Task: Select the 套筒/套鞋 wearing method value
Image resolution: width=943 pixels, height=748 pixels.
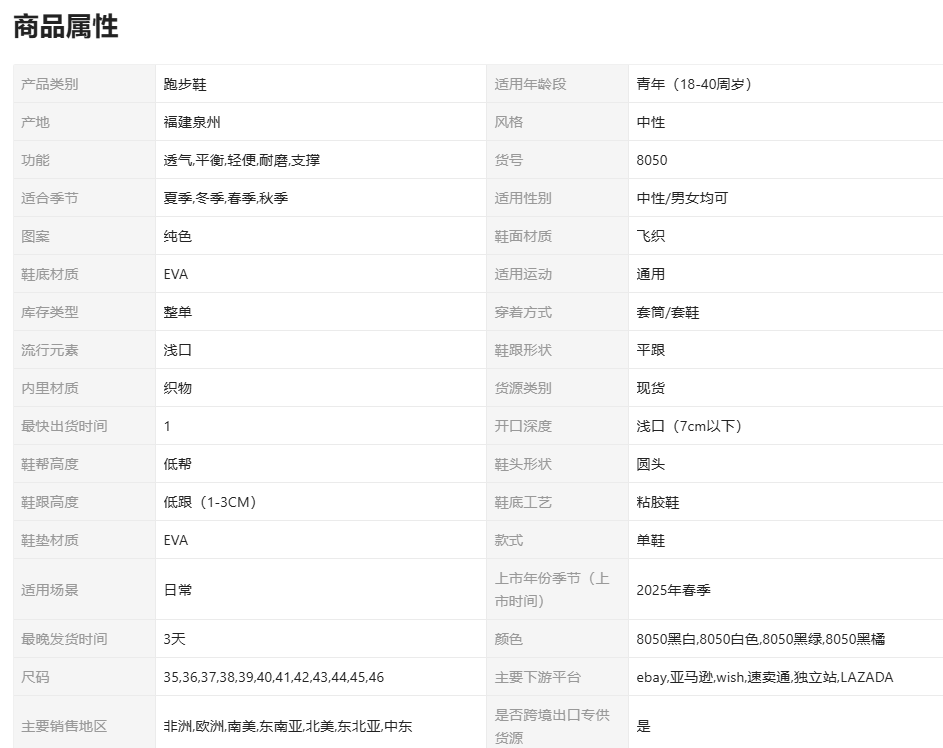Action: click(x=668, y=312)
